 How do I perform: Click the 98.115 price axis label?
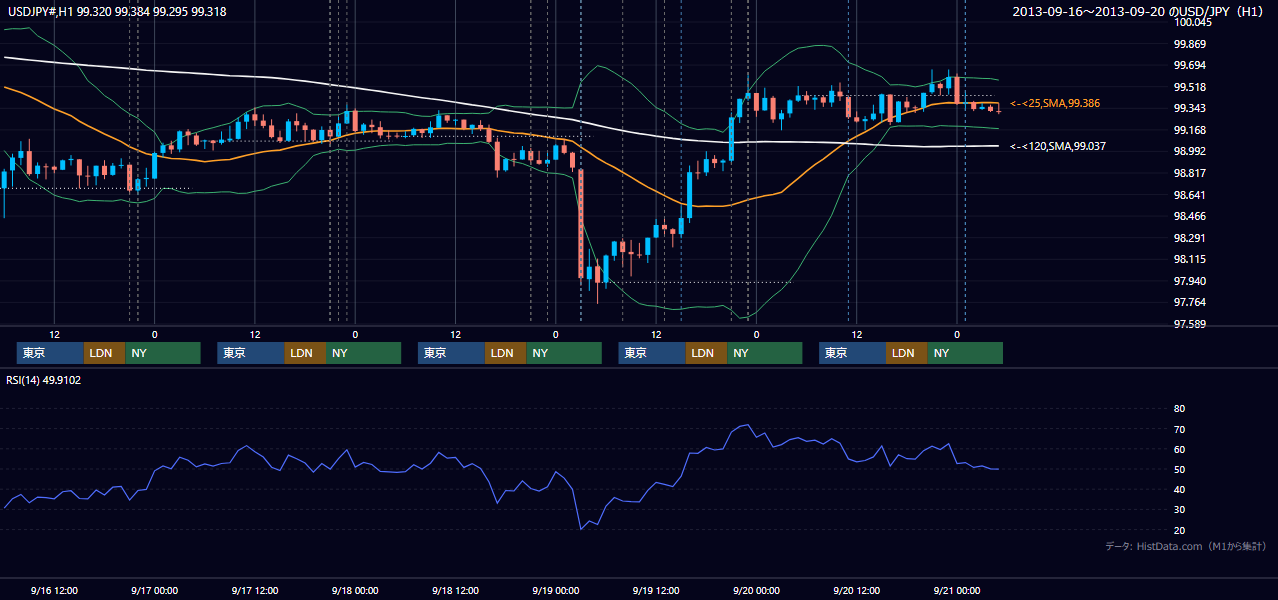pyautogui.click(x=1190, y=259)
